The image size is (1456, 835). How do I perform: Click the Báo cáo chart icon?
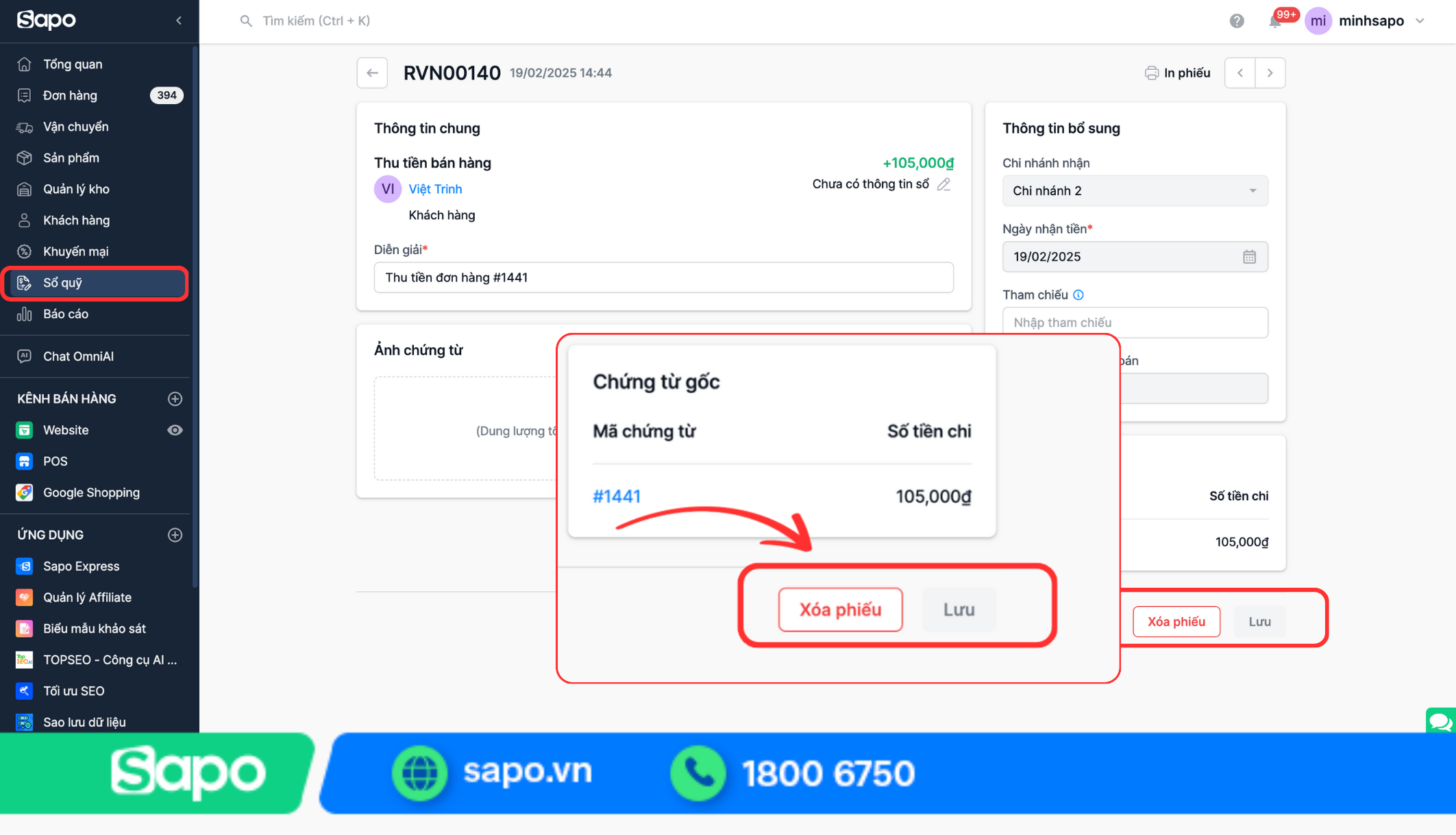(x=25, y=314)
